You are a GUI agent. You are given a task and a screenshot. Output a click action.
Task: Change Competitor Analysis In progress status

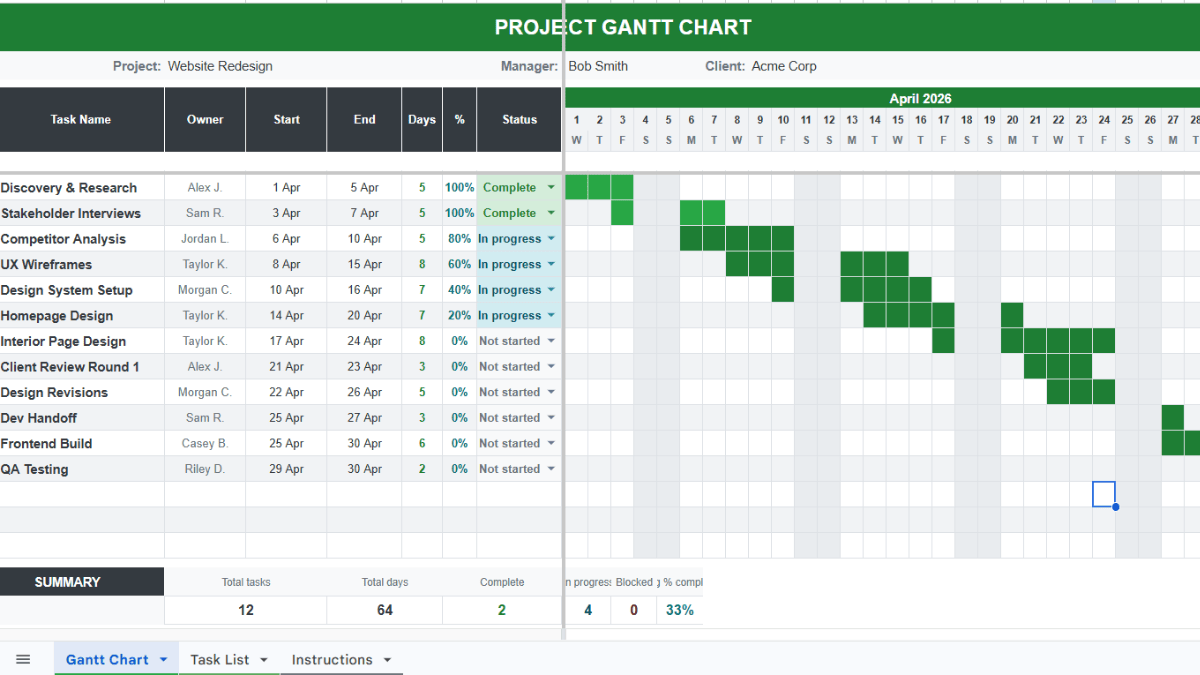pyautogui.click(x=550, y=238)
